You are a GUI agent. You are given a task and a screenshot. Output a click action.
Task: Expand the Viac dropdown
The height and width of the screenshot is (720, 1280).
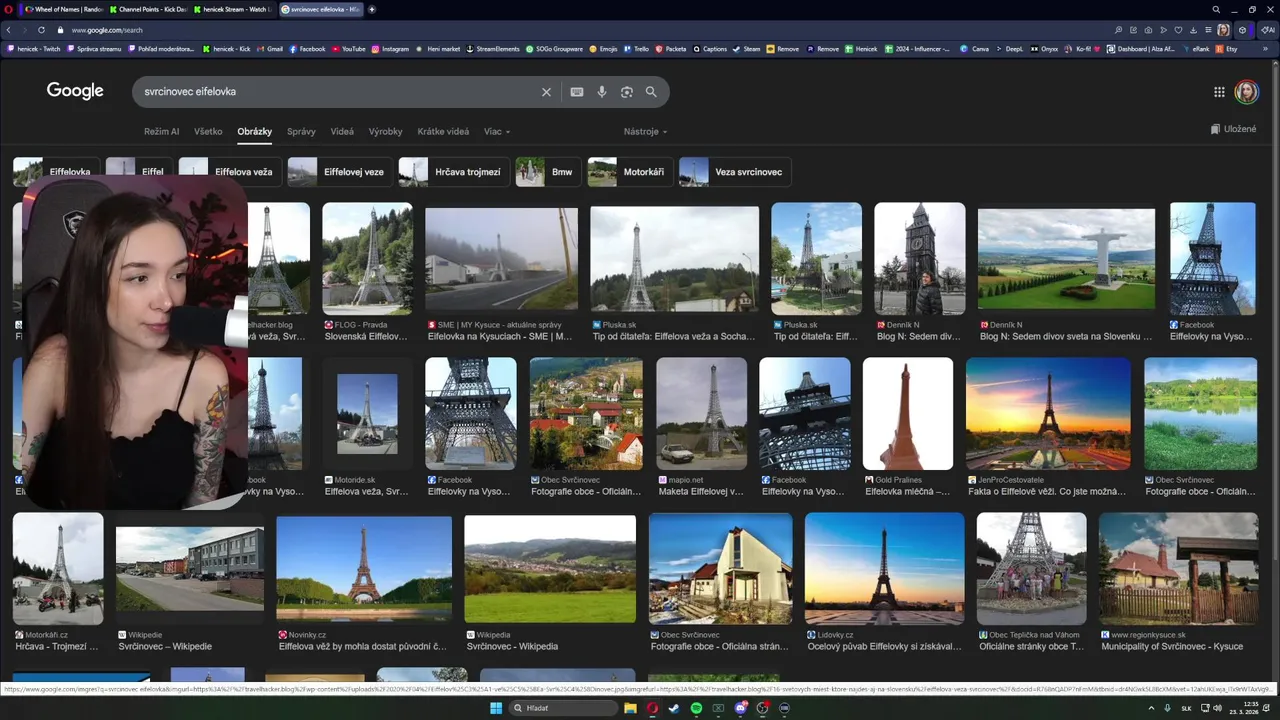497,132
